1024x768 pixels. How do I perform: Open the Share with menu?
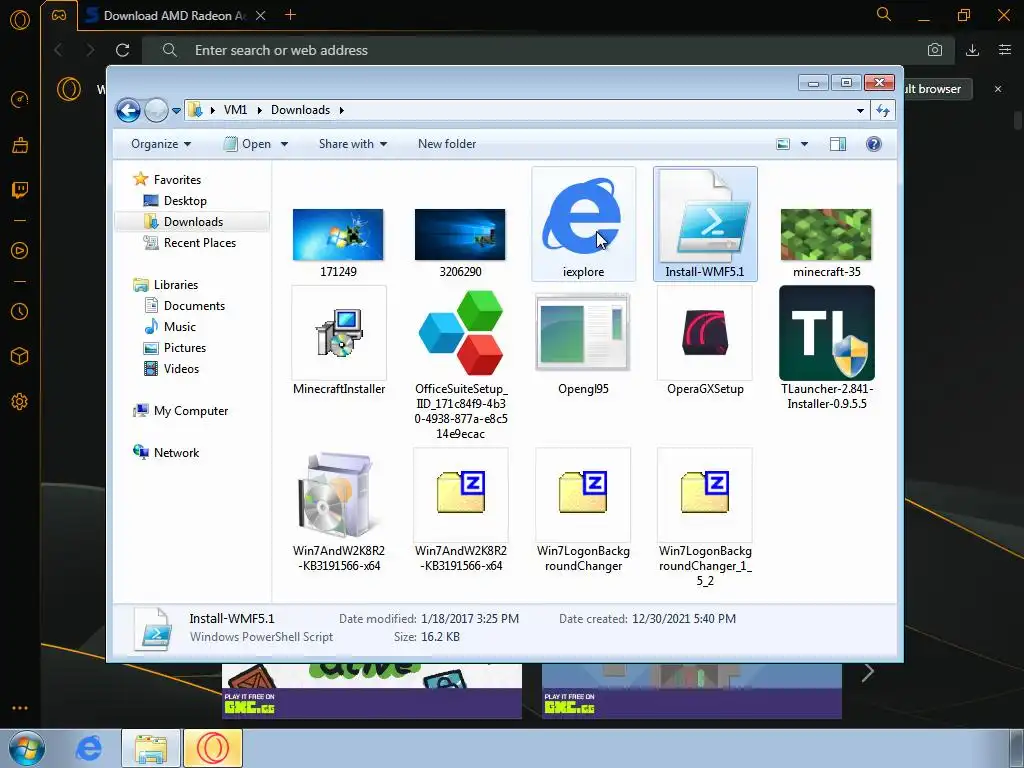tap(353, 144)
